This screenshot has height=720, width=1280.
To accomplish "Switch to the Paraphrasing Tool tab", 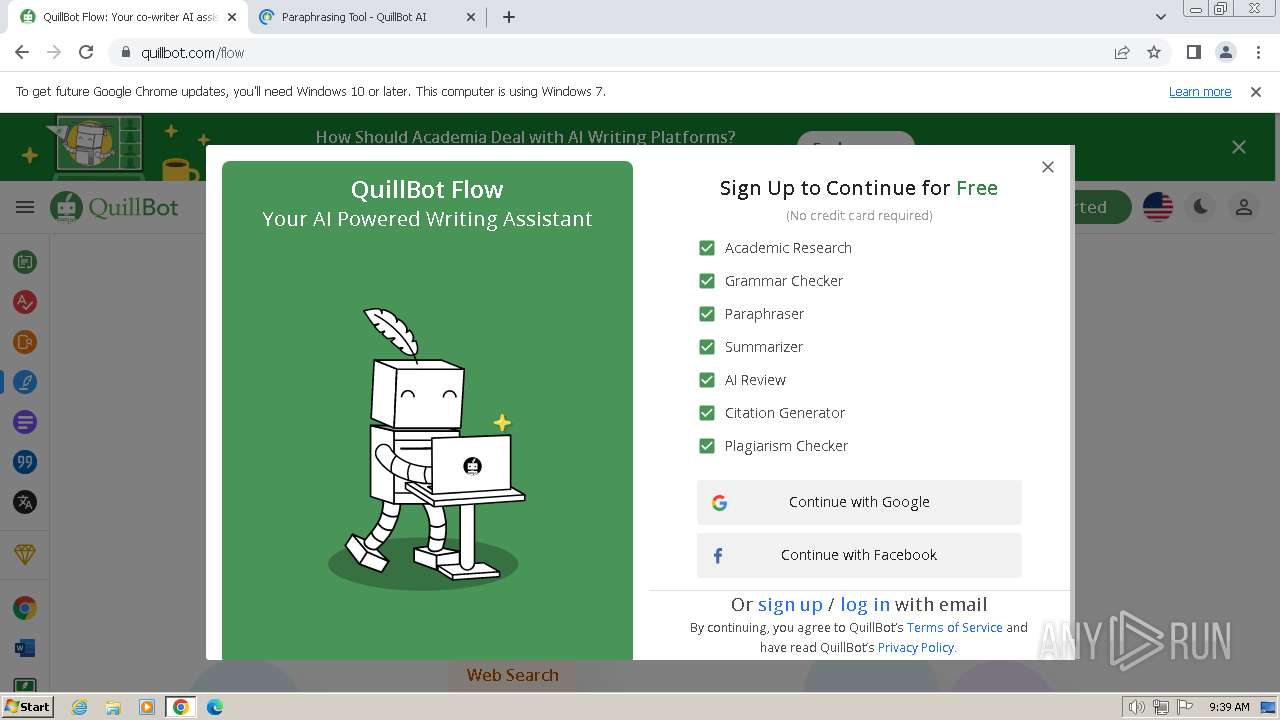I will click(x=365, y=17).
